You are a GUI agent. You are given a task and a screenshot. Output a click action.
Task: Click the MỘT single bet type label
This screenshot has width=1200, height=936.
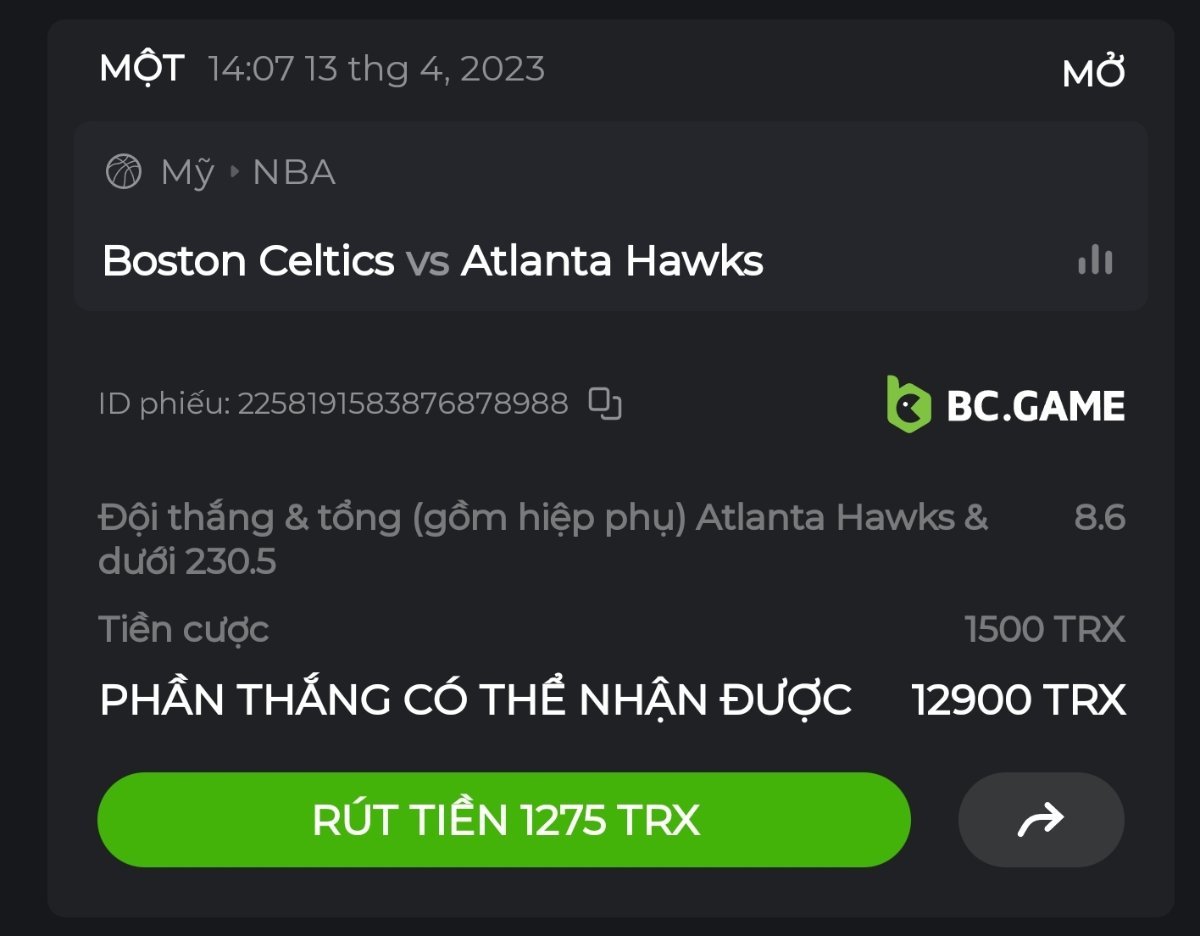pos(142,69)
